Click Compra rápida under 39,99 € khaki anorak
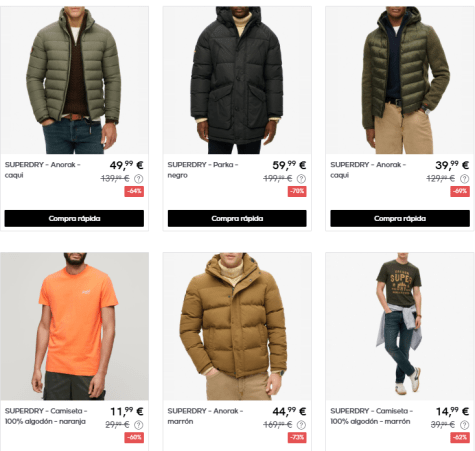Image resolution: width=475 pixels, height=451 pixels. [400, 218]
